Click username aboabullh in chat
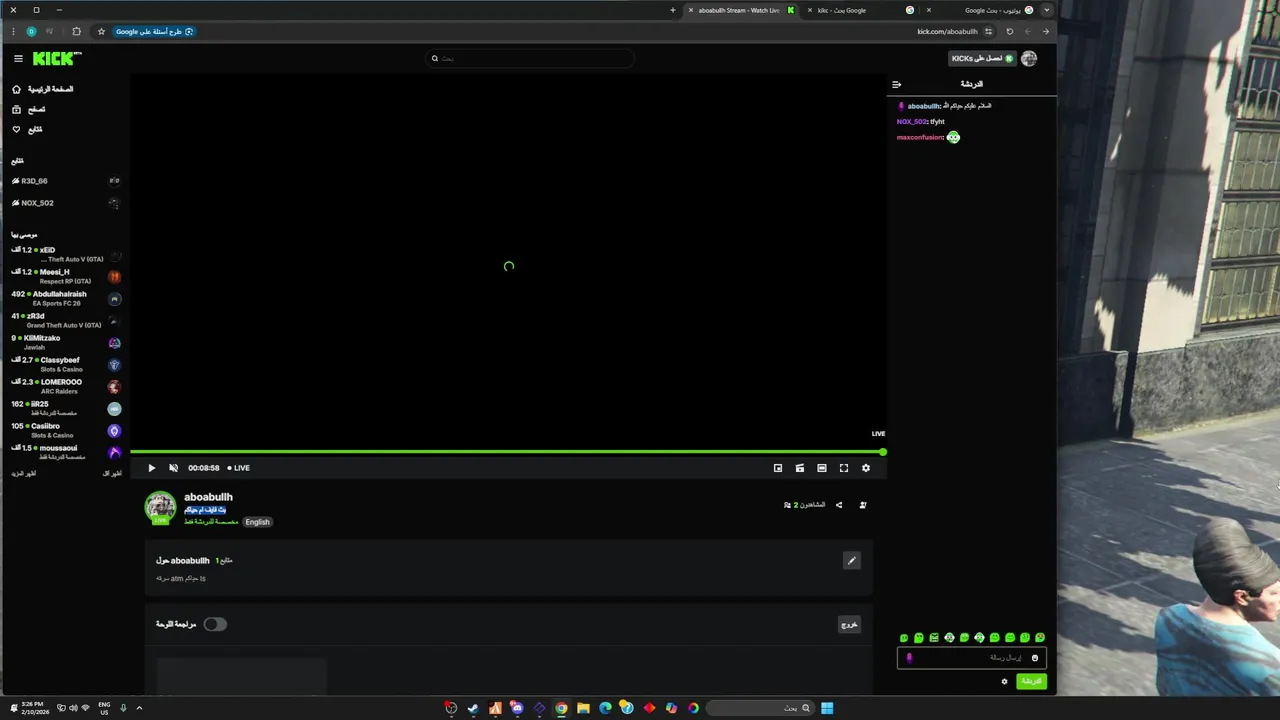1280x720 pixels. coord(923,106)
